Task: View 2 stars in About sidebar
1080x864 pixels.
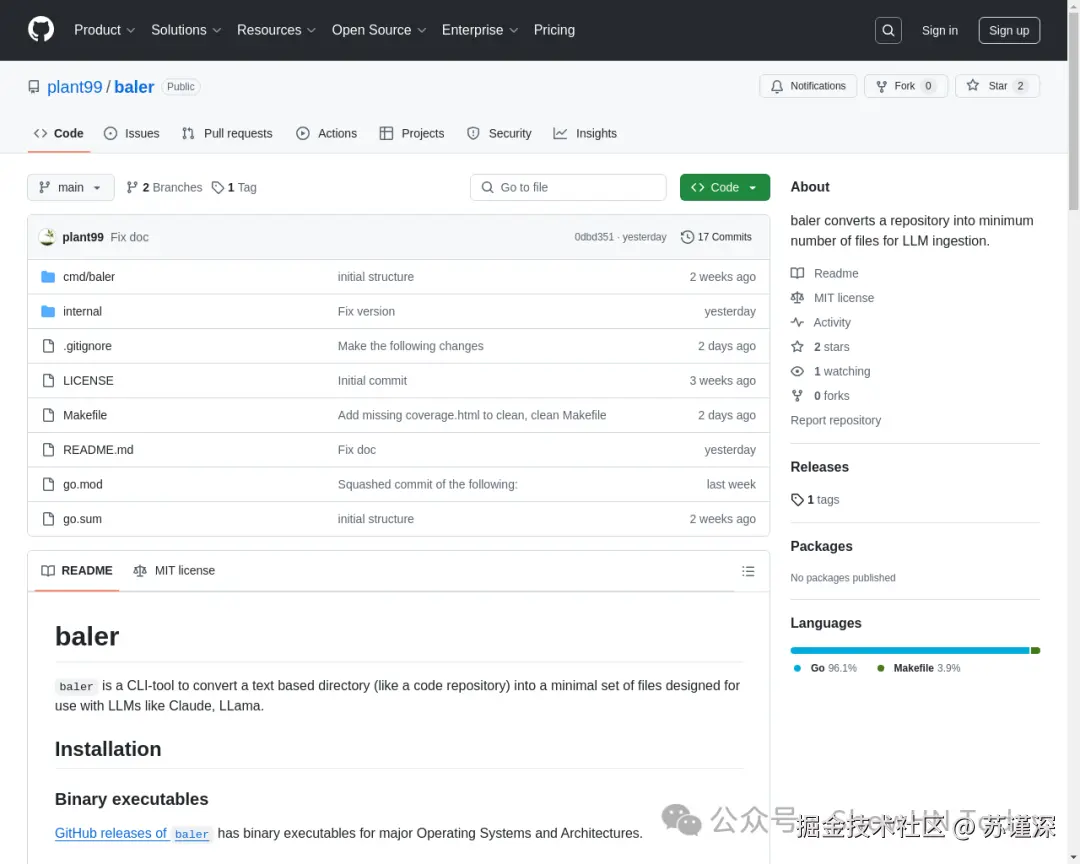Action: tap(820, 347)
